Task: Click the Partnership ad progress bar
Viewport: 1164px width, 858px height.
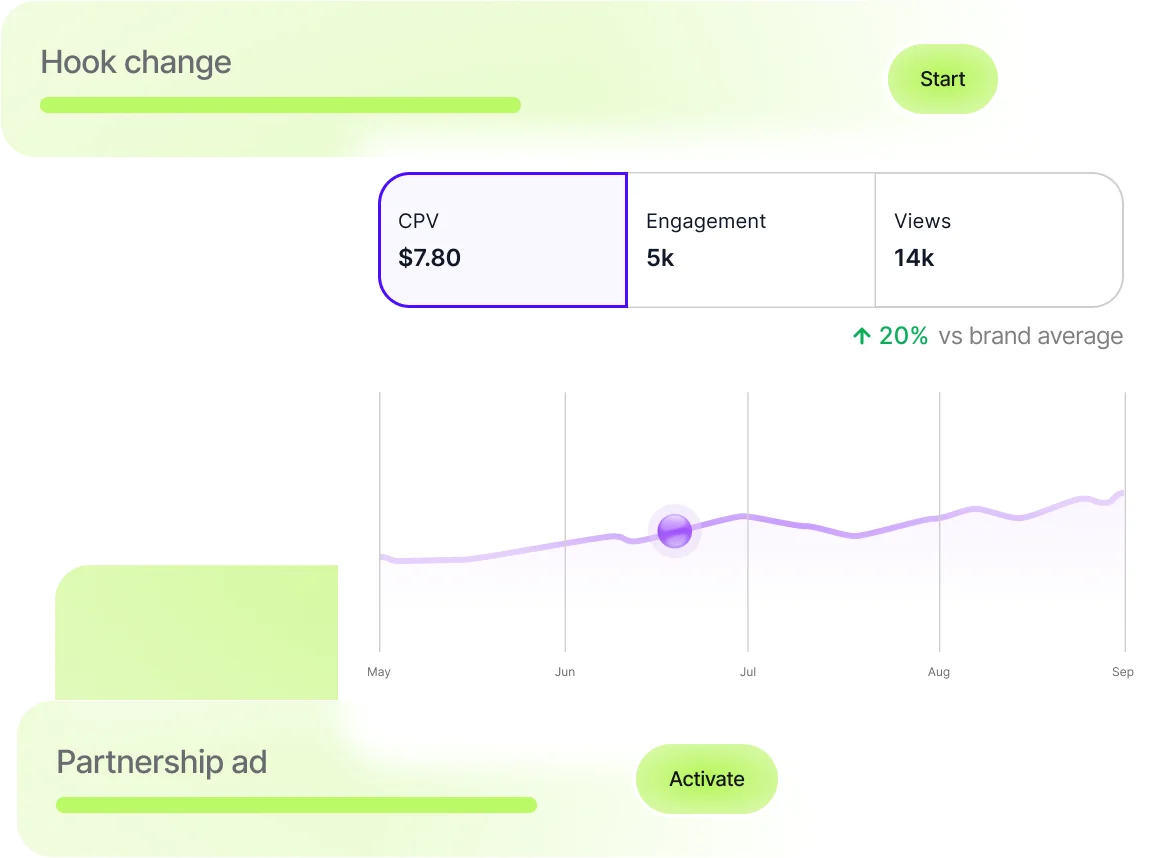Action: click(296, 805)
